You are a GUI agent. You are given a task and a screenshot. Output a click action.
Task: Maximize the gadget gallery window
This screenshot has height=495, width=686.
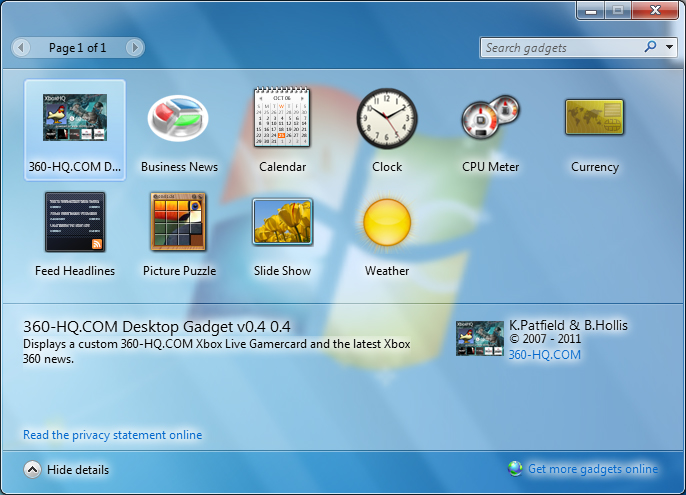(618, 10)
